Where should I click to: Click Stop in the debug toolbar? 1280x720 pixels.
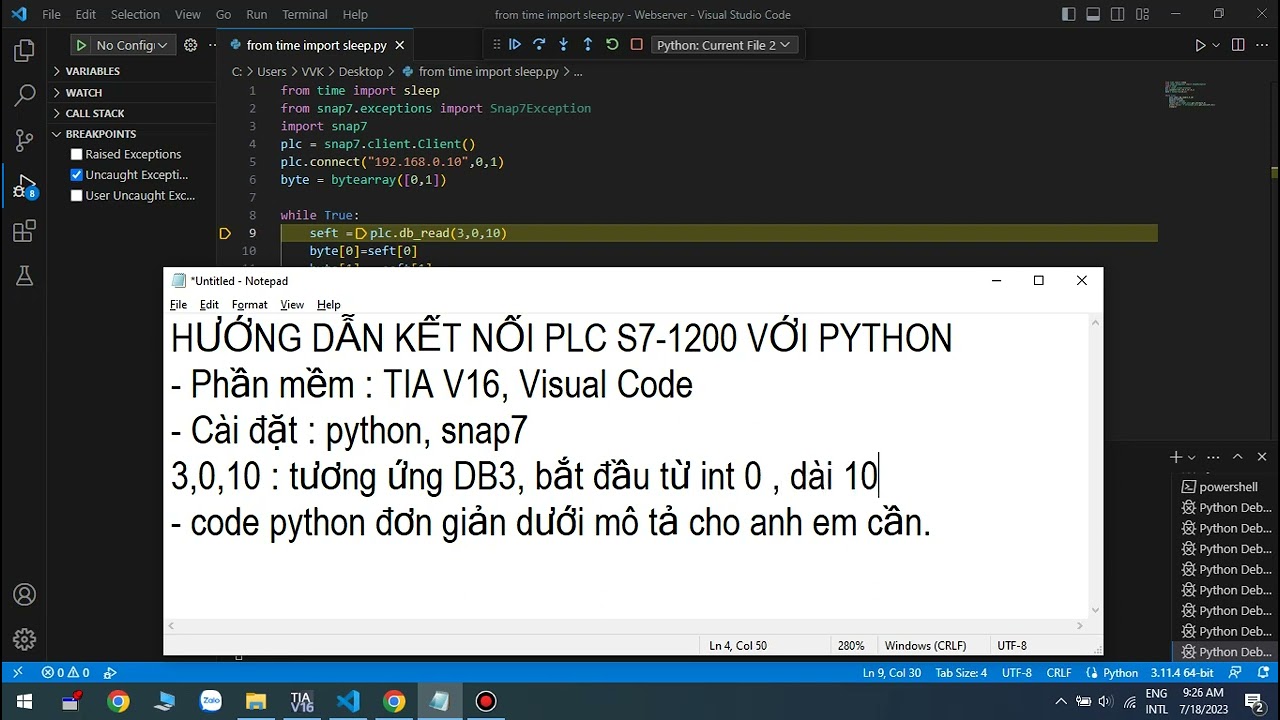(x=636, y=45)
